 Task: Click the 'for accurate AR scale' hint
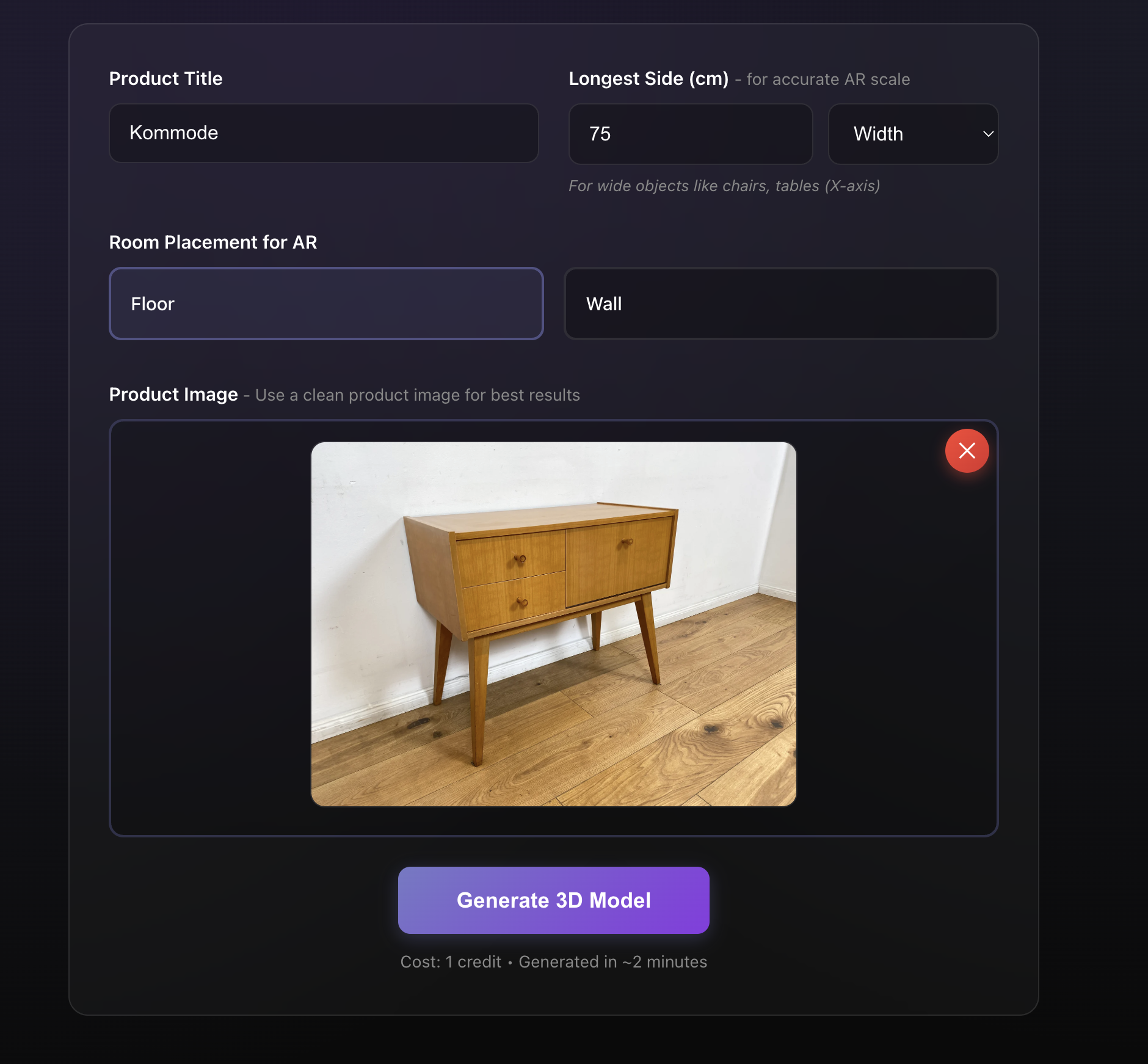click(x=828, y=79)
